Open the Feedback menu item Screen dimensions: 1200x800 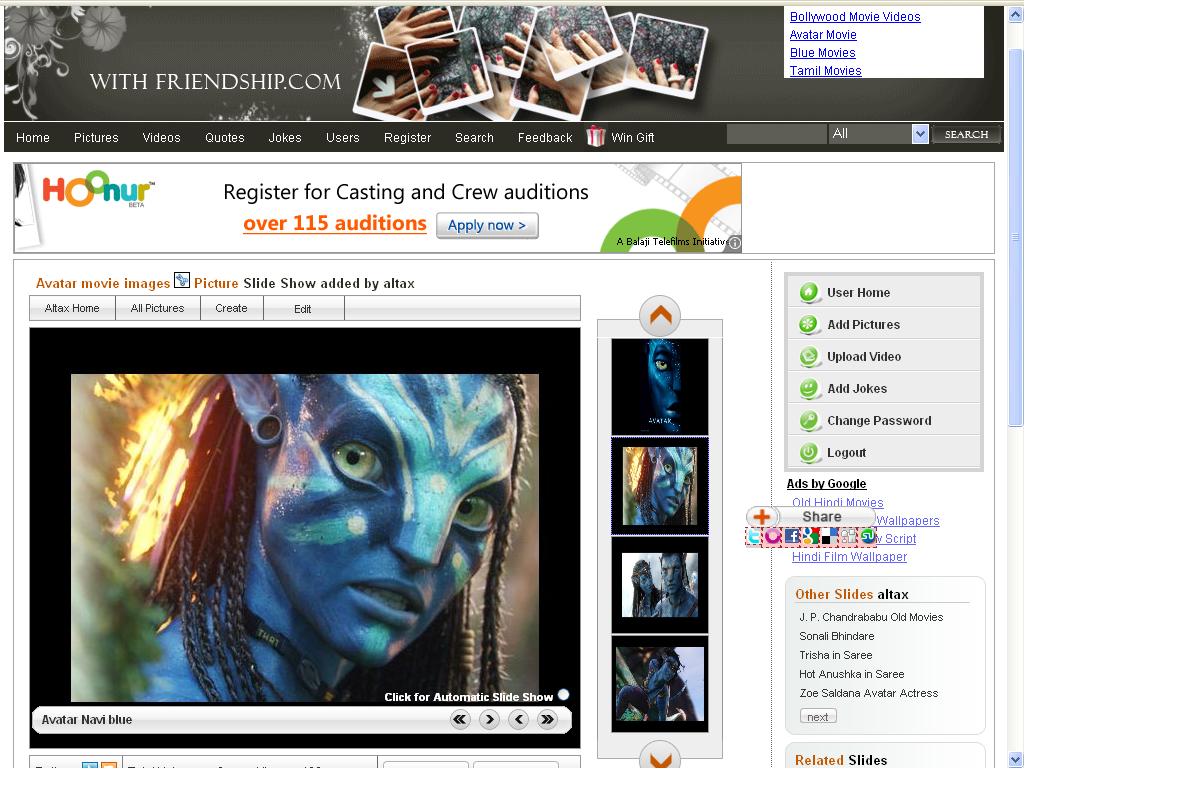[545, 138]
